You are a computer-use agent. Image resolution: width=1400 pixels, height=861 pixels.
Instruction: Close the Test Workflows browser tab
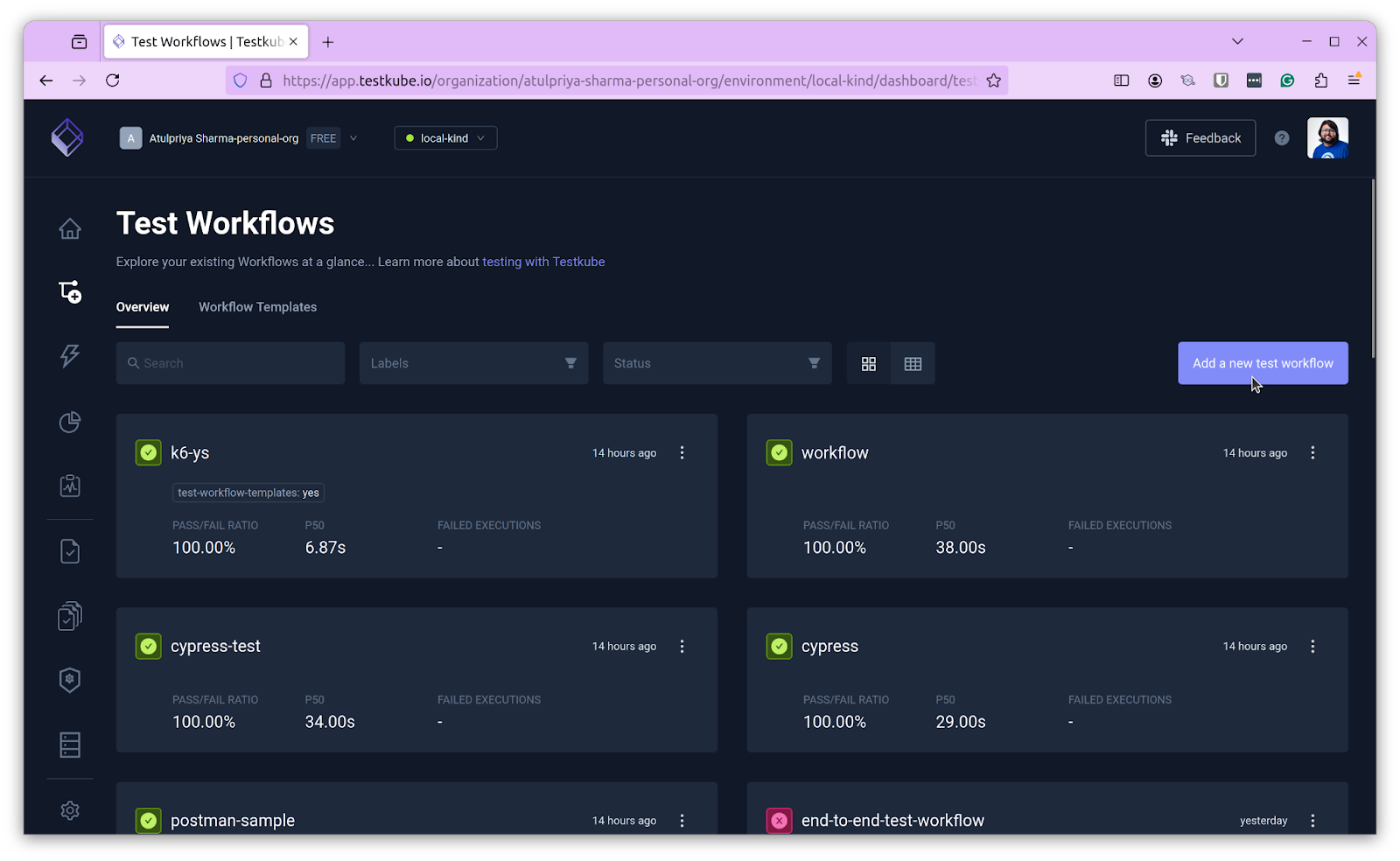293,42
